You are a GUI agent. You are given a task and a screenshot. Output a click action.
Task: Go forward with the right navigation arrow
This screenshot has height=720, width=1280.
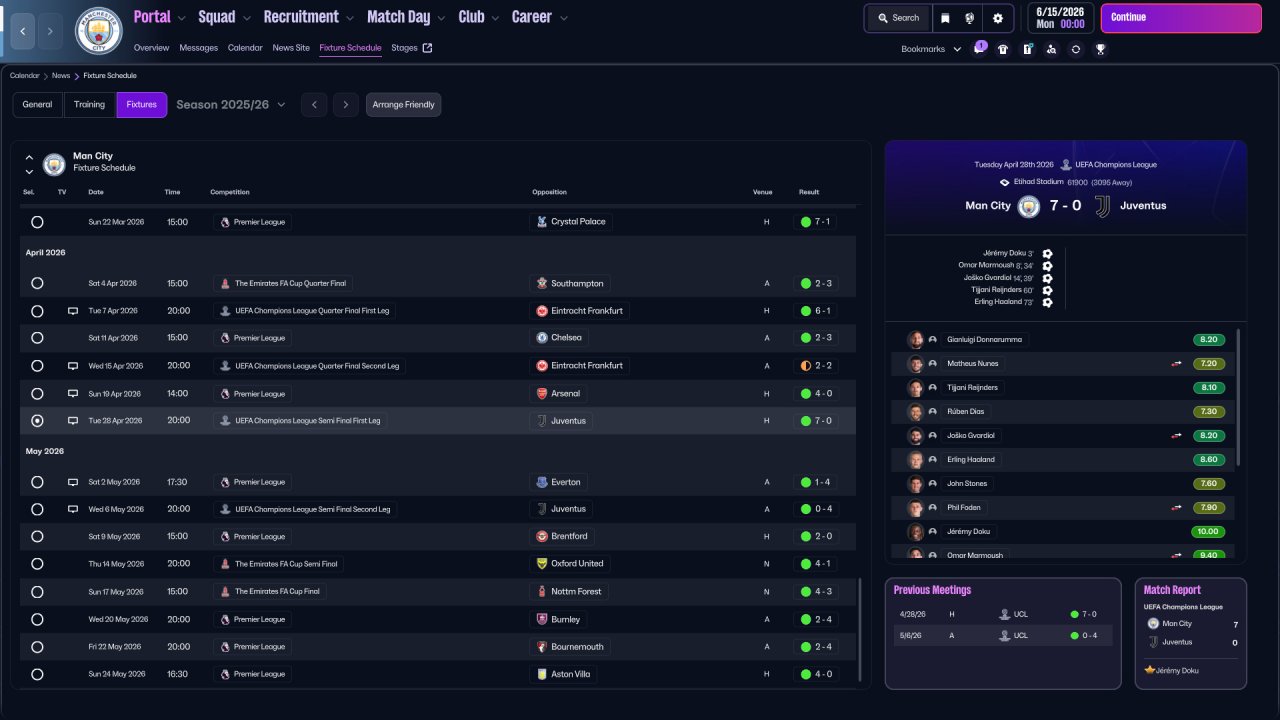51,32
